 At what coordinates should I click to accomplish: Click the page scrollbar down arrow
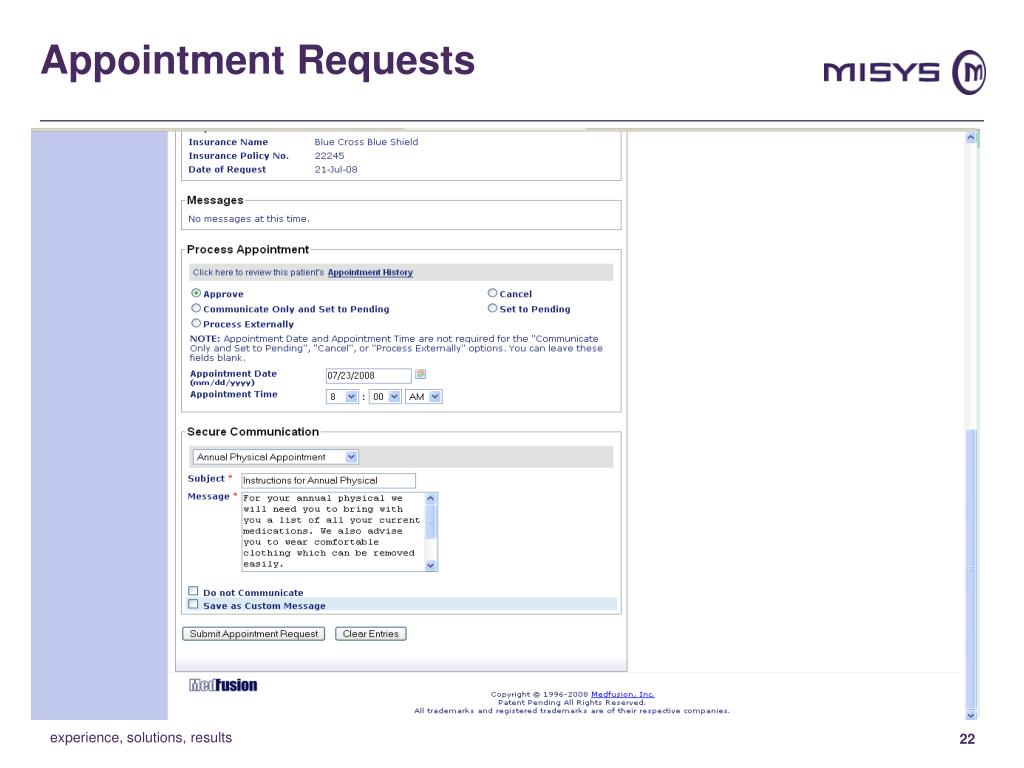click(970, 715)
